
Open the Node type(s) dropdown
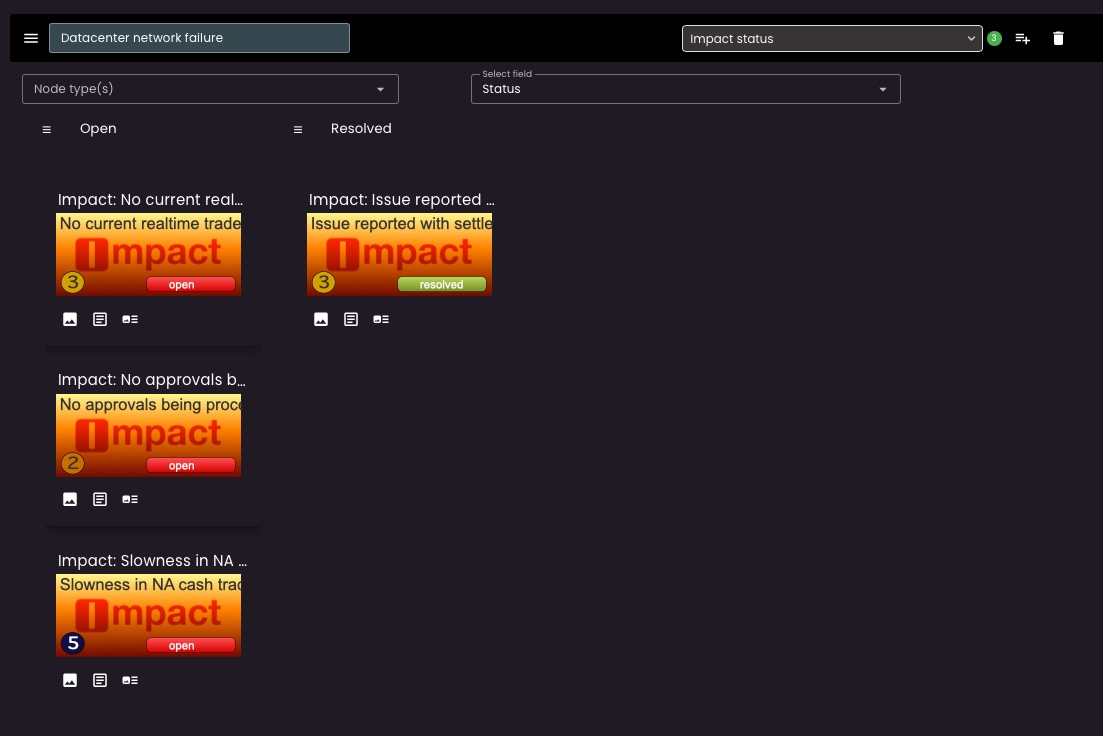tap(210, 89)
